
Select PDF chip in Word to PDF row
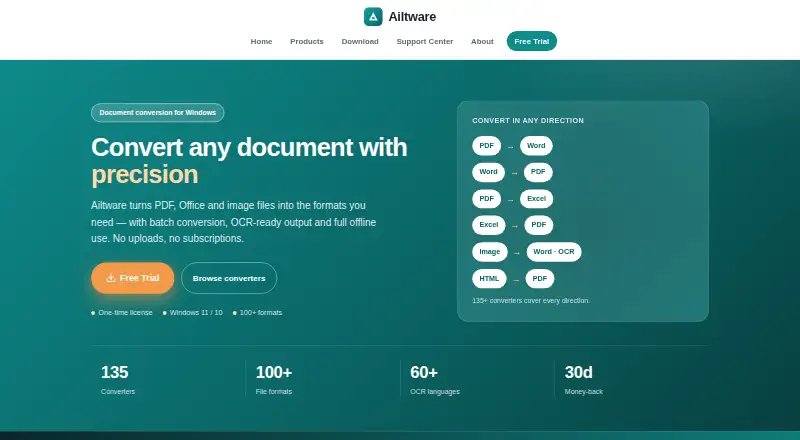coord(538,172)
